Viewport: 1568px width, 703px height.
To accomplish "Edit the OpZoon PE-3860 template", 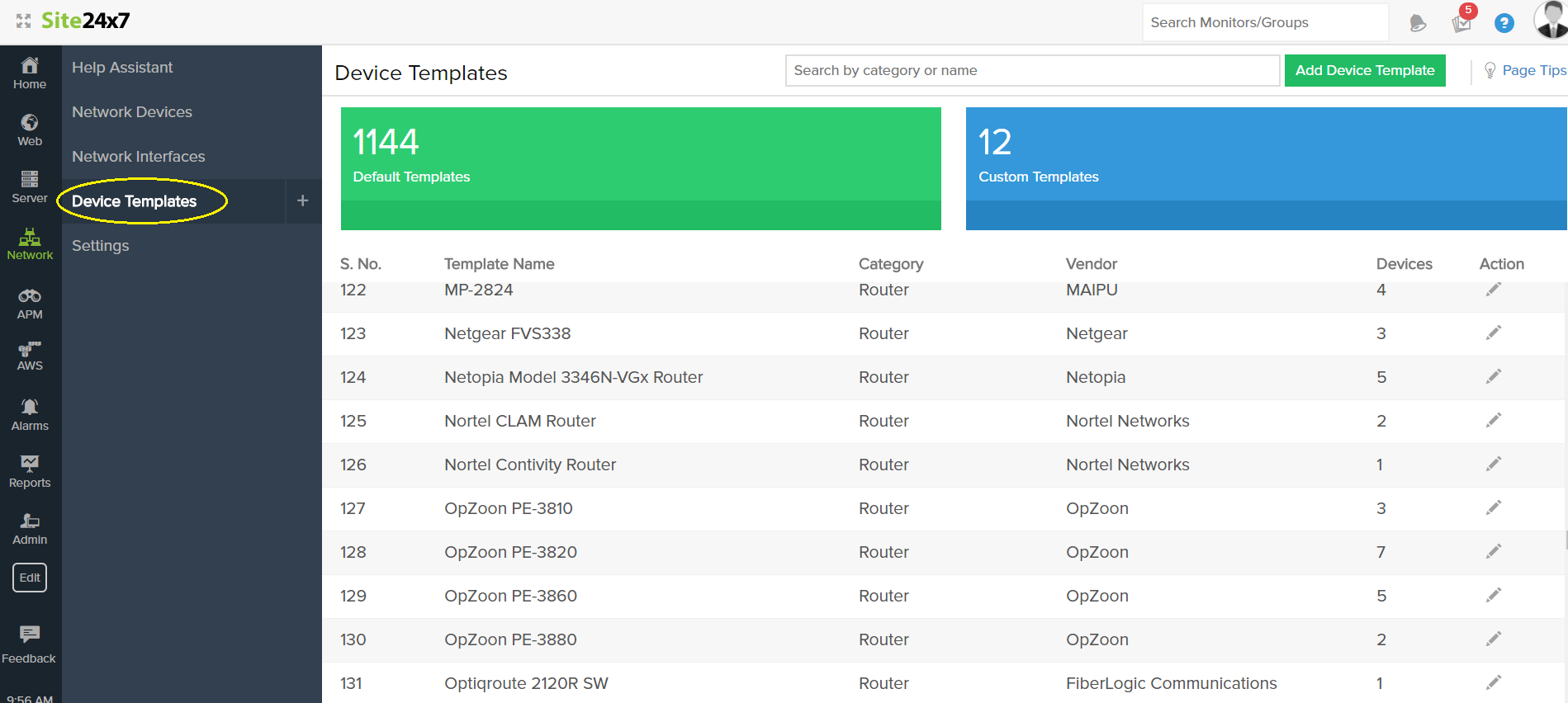I will click(x=1494, y=595).
